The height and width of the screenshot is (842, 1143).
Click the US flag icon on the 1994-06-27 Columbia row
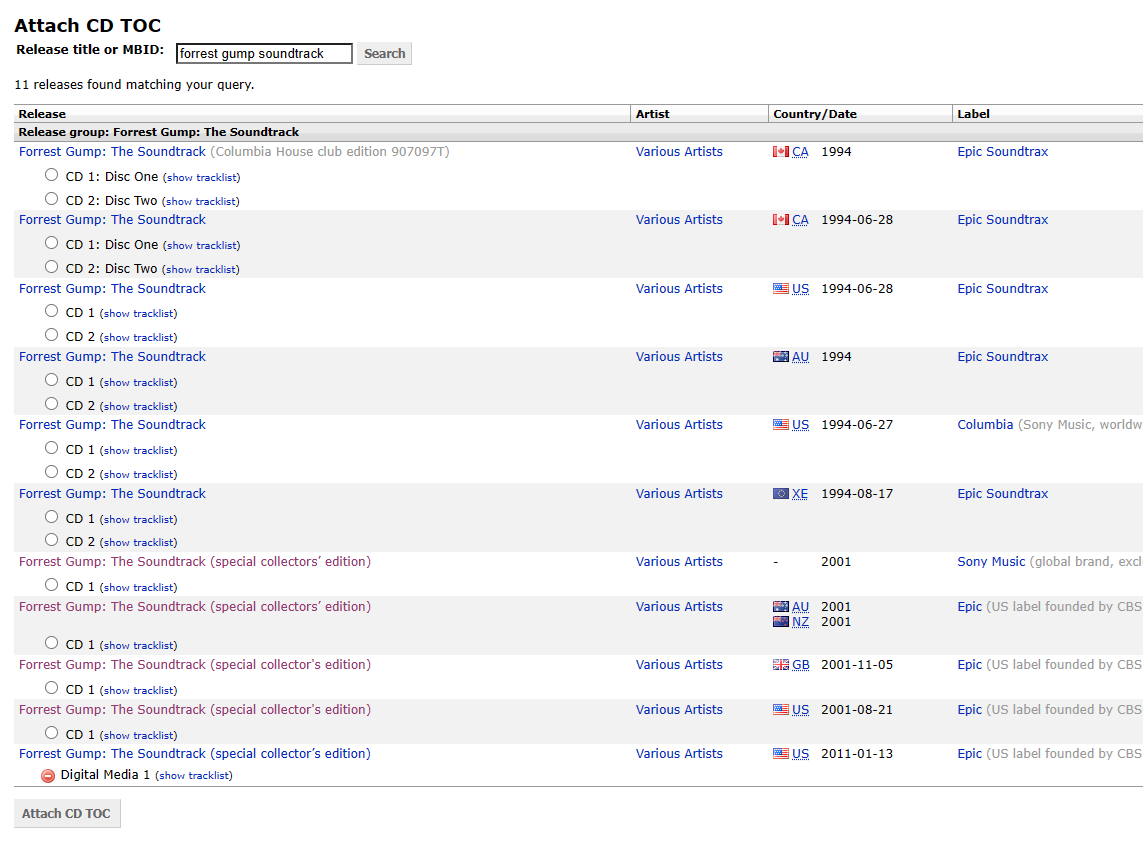[781, 424]
